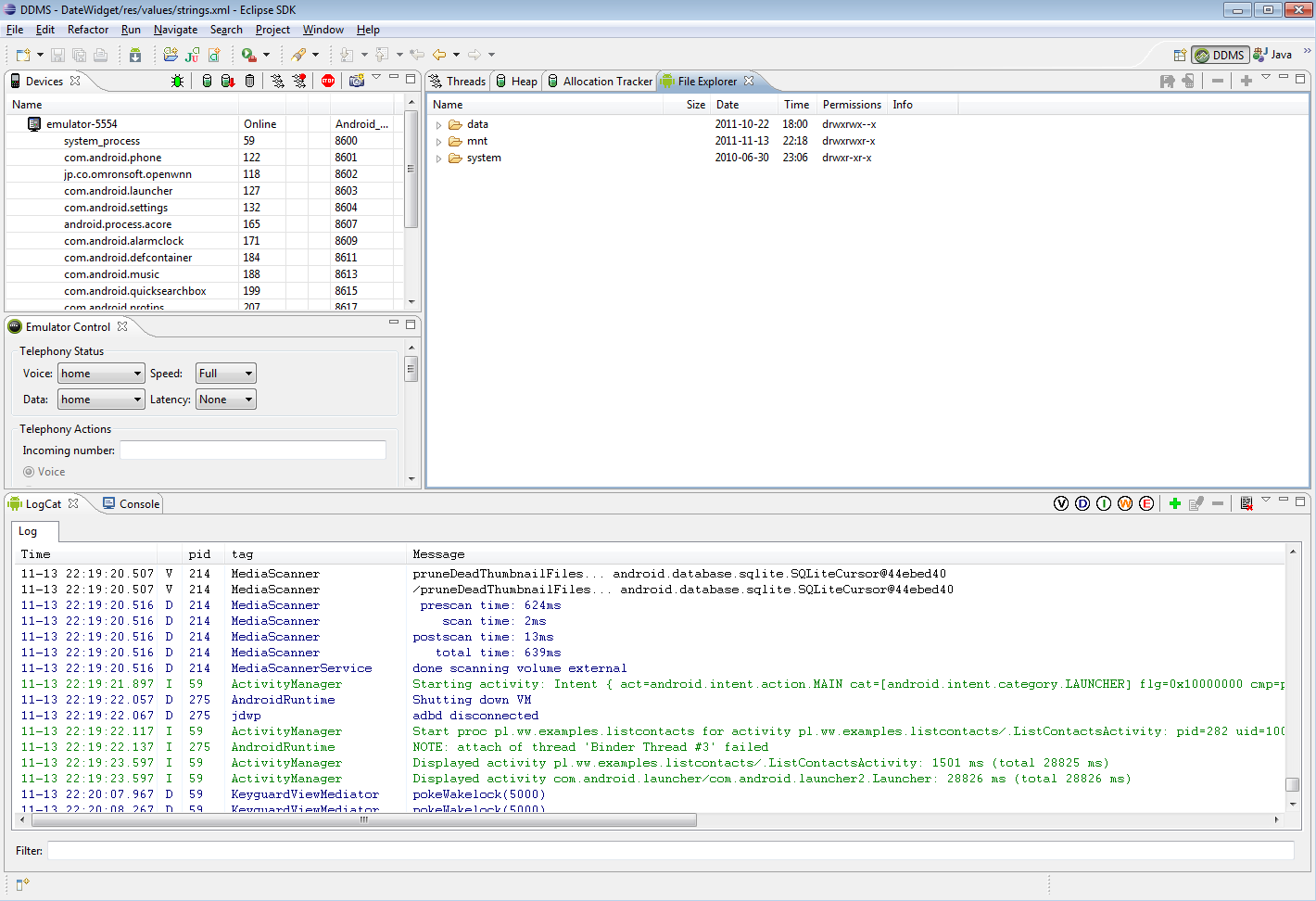
Task: Click the Debug selected process bug icon
Action: pyautogui.click(x=178, y=82)
